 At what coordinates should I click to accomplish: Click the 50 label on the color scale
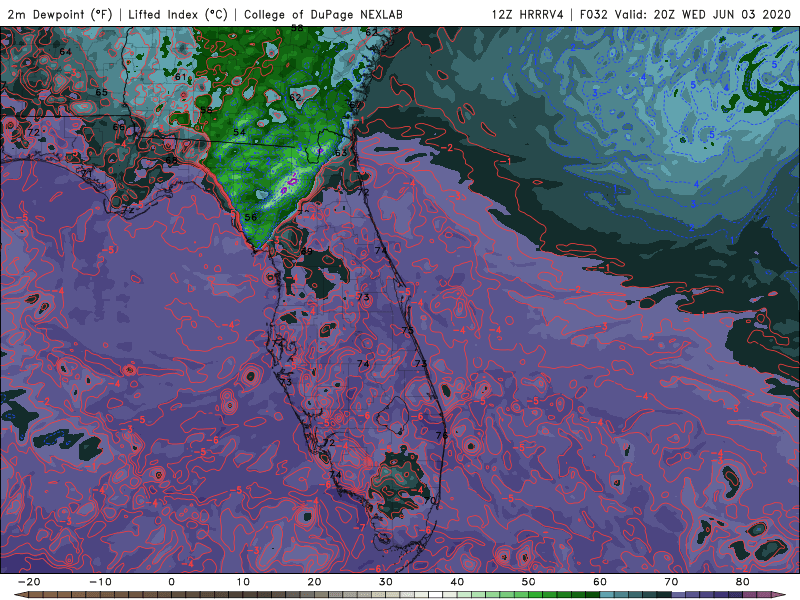coord(529,582)
